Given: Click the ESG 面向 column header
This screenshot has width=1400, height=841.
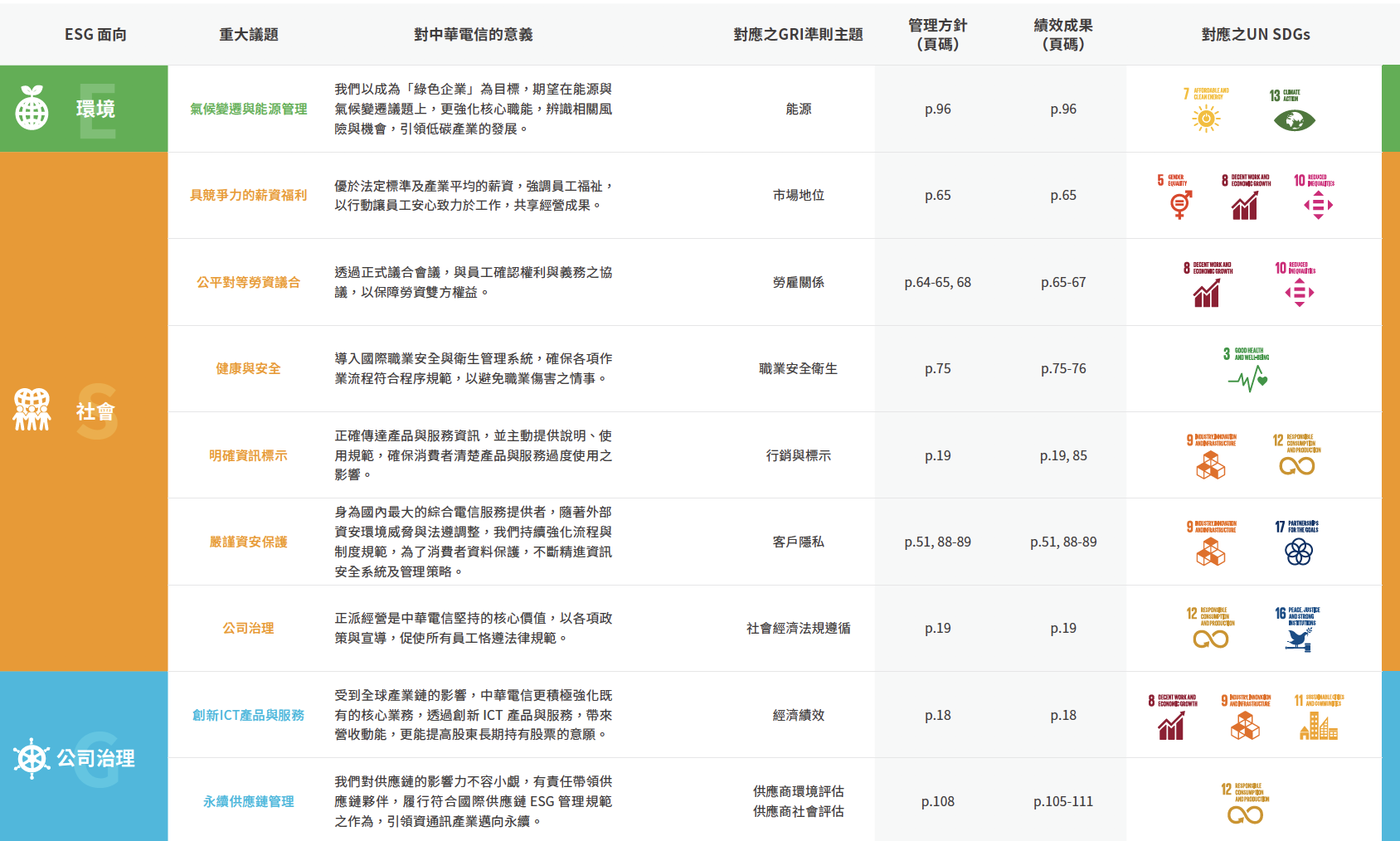Looking at the screenshot, I should pos(96,34).
